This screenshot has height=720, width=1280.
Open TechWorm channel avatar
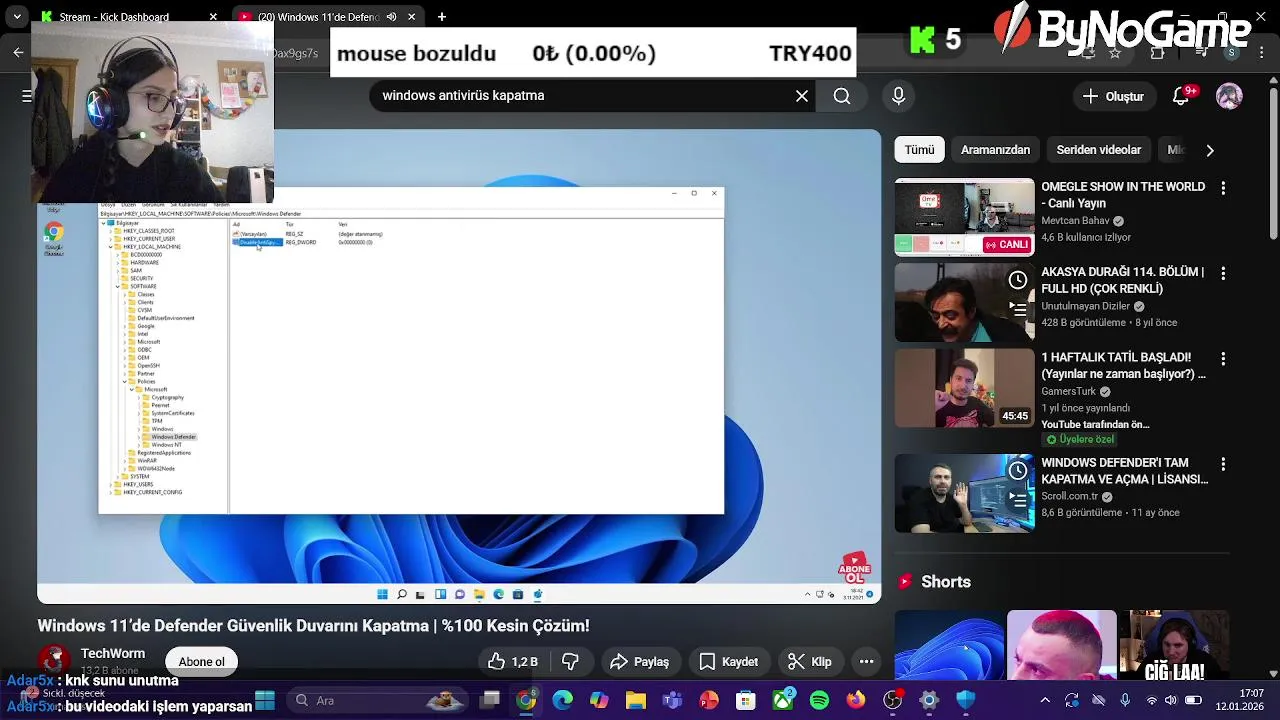[55, 661]
